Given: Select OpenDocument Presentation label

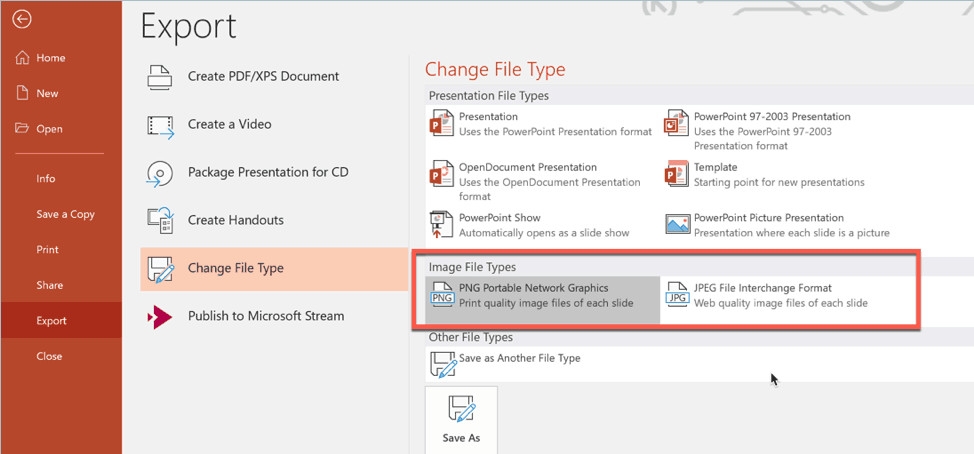Looking at the screenshot, I should point(528,167).
